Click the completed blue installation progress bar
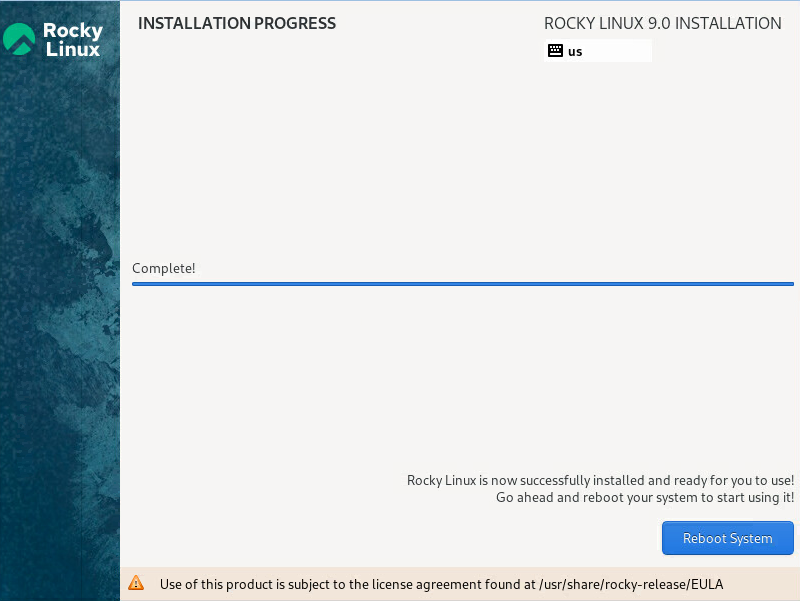The image size is (800, 601). pyautogui.click(x=463, y=284)
